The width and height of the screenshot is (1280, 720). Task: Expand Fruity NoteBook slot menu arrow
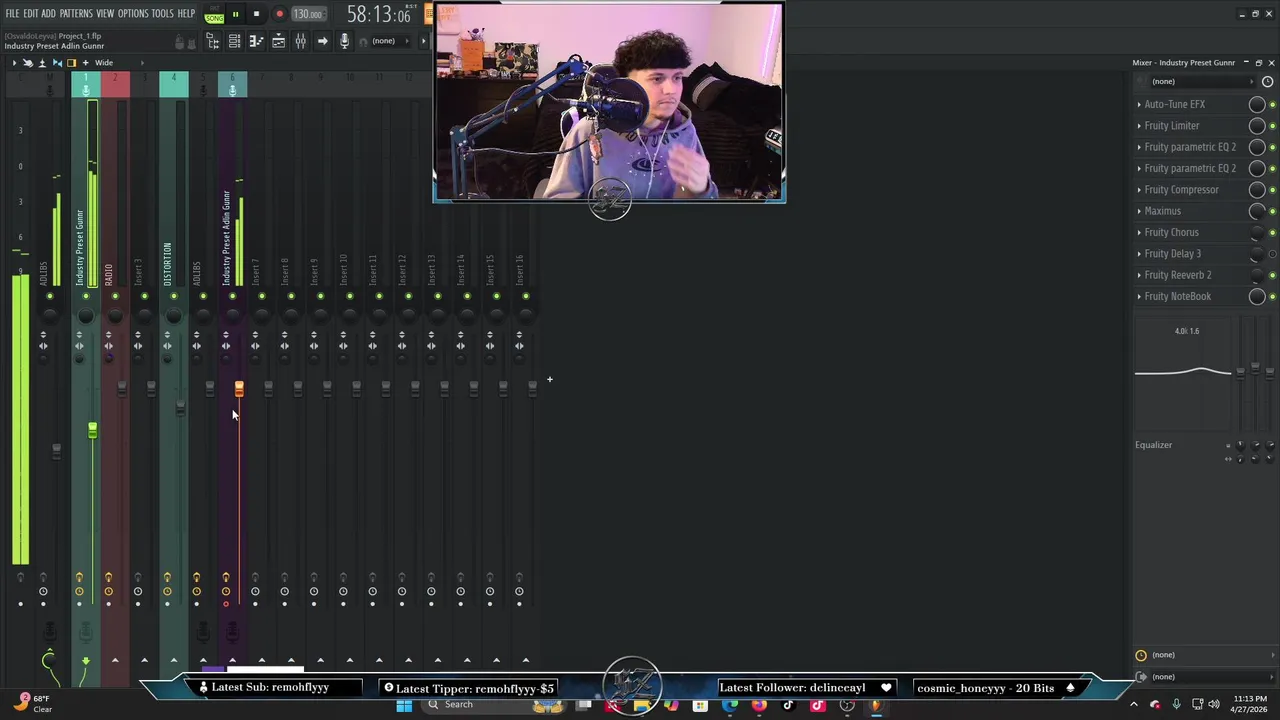point(1139,297)
